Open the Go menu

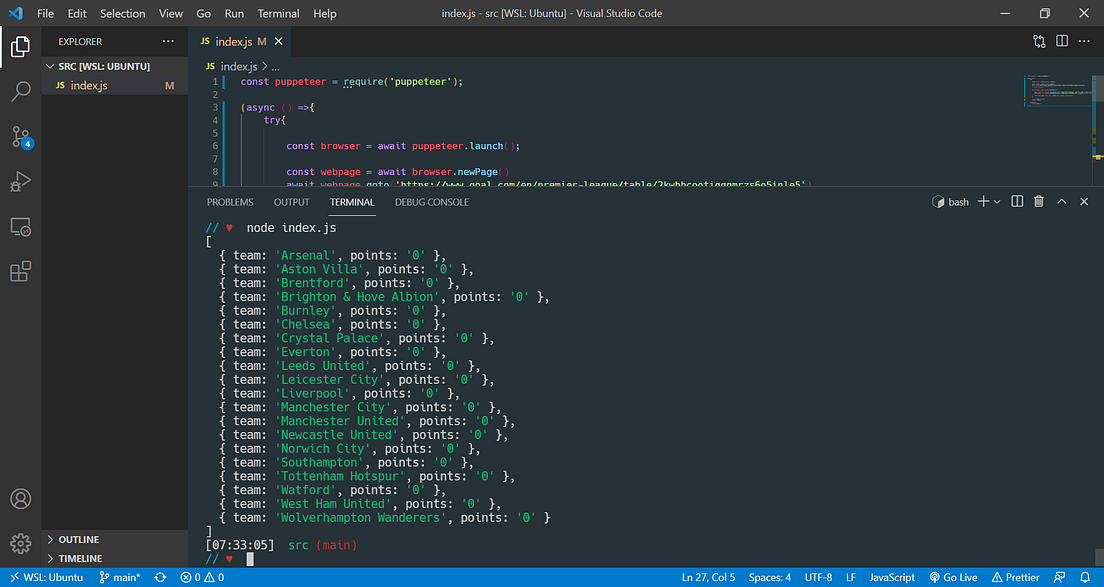coord(203,13)
